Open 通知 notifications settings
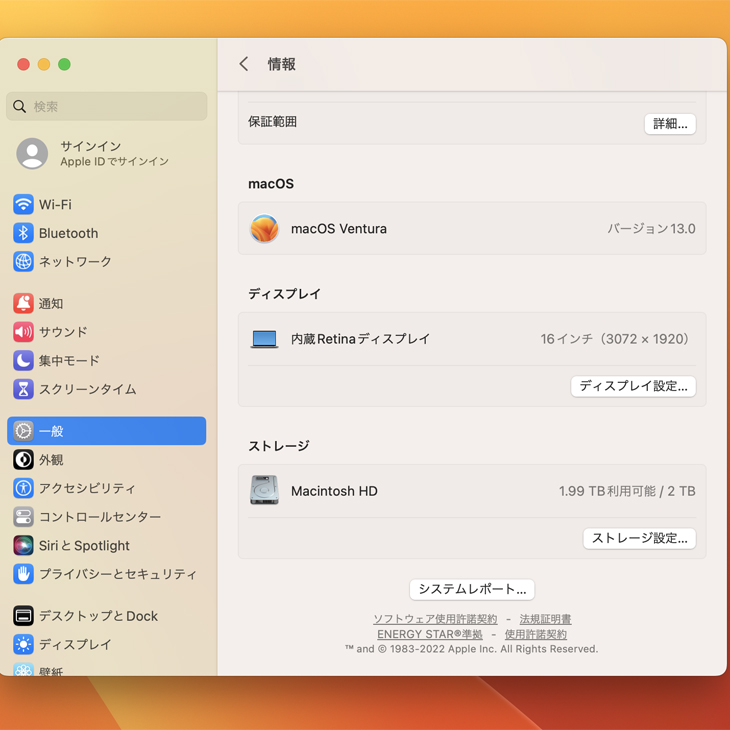The image size is (730, 730). point(50,304)
